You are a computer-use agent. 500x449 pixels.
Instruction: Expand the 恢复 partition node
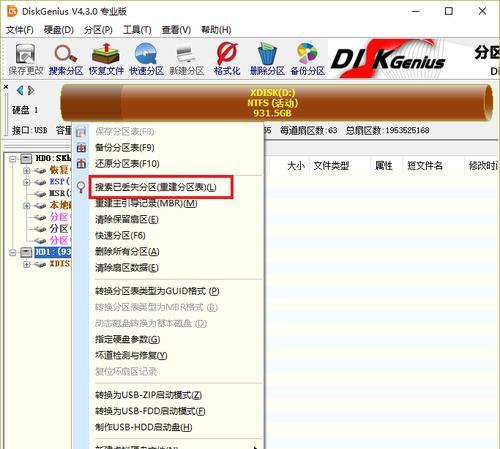click(x=26, y=171)
